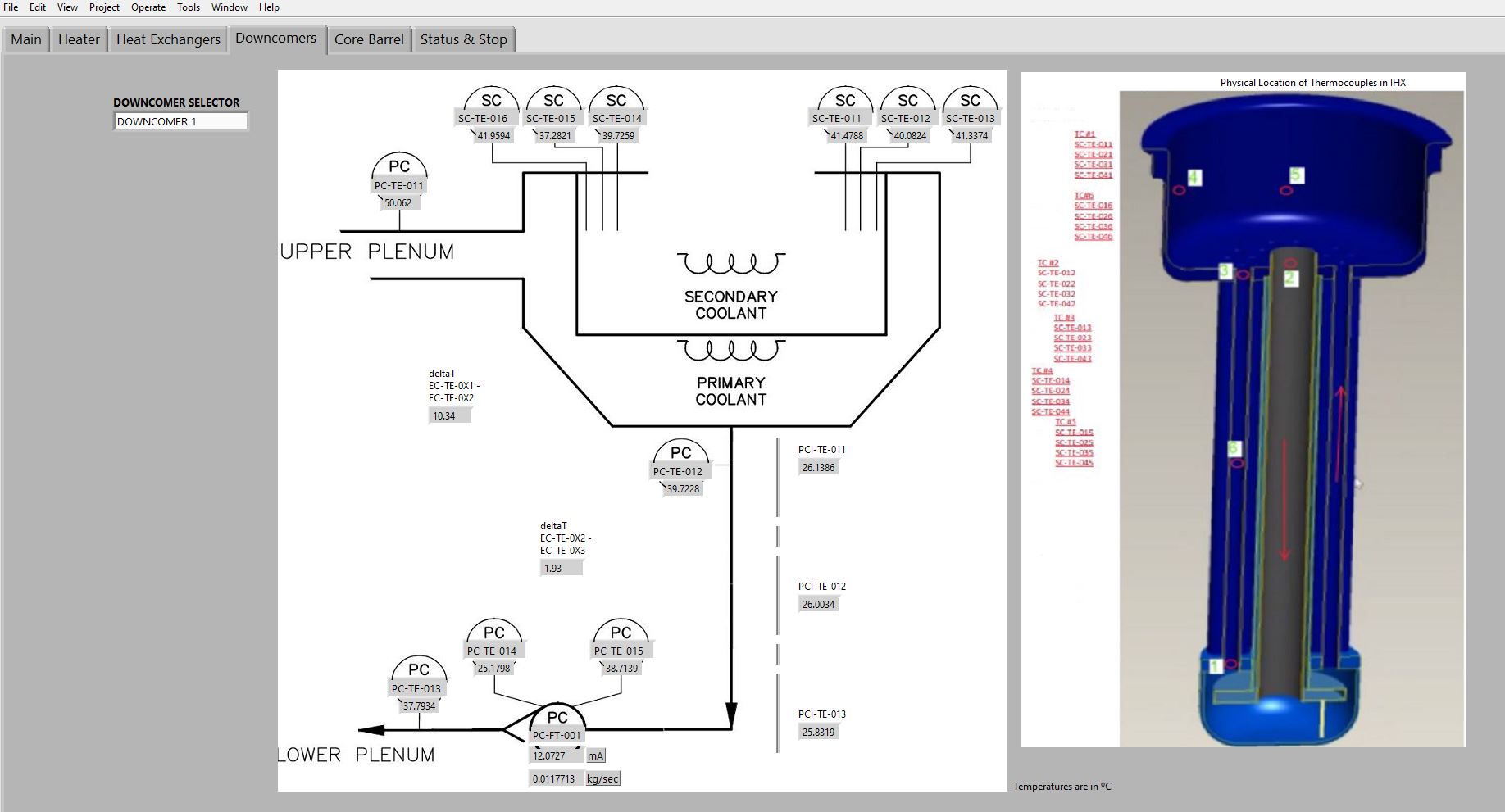Screen dimensions: 1505x812
Task: Go to the Core Barrel tab
Action: [369, 39]
